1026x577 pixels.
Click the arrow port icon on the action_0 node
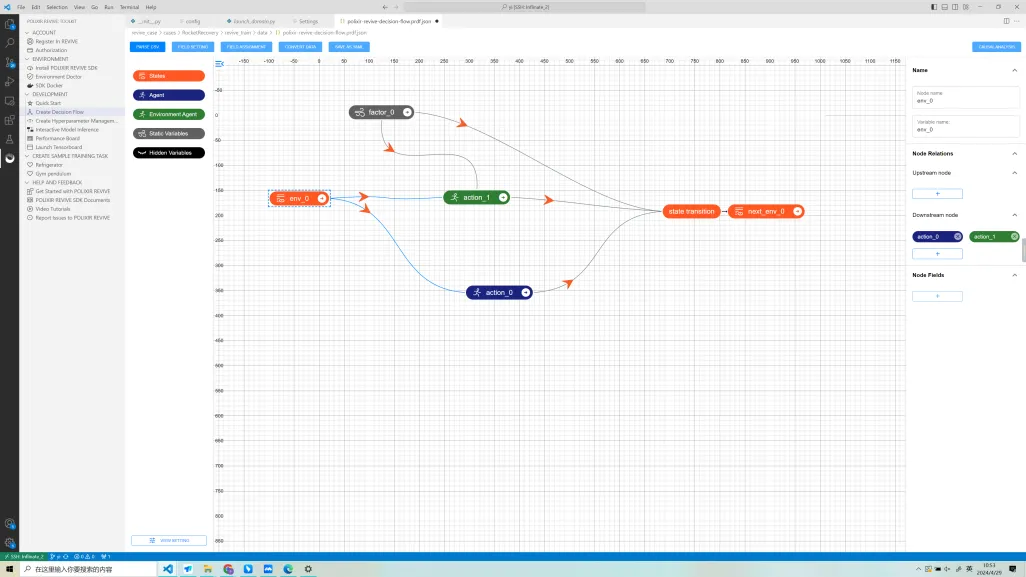pyautogui.click(x=525, y=292)
